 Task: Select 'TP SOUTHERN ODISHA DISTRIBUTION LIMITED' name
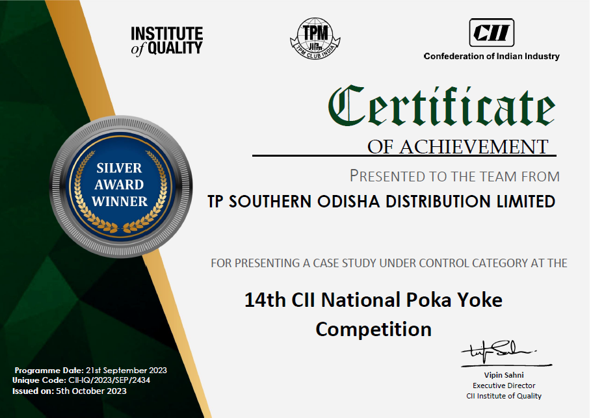381,201
